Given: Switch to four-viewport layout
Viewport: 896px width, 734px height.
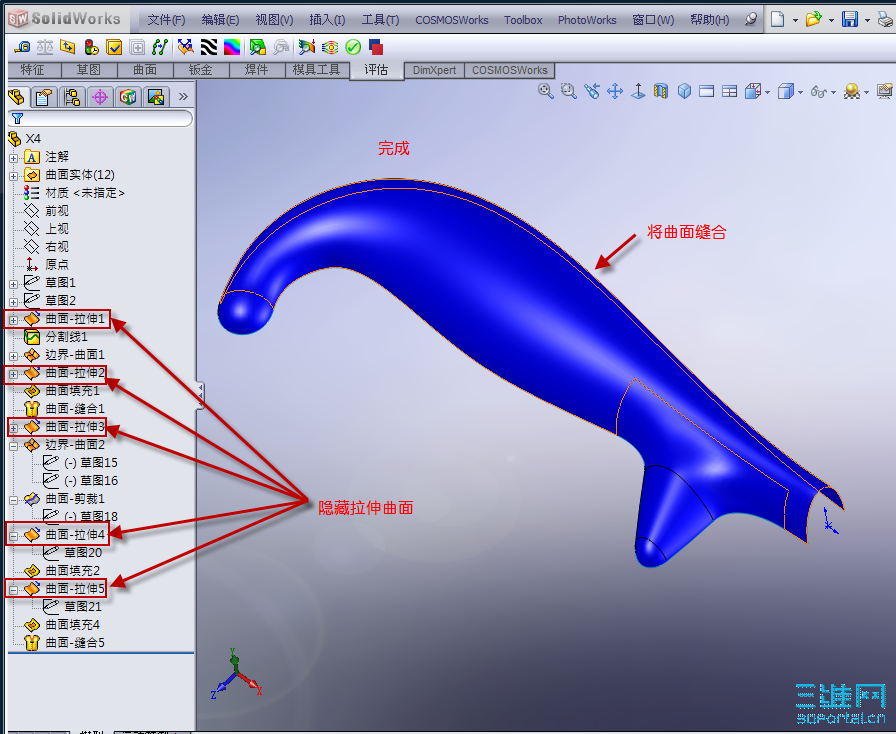Looking at the screenshot, I should click(730, 91).
